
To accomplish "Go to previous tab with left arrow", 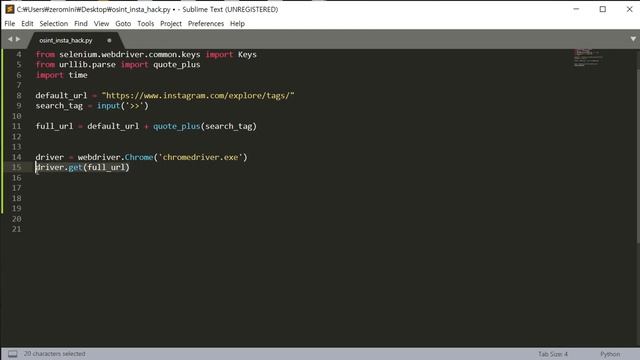I will tap(10, 39).
